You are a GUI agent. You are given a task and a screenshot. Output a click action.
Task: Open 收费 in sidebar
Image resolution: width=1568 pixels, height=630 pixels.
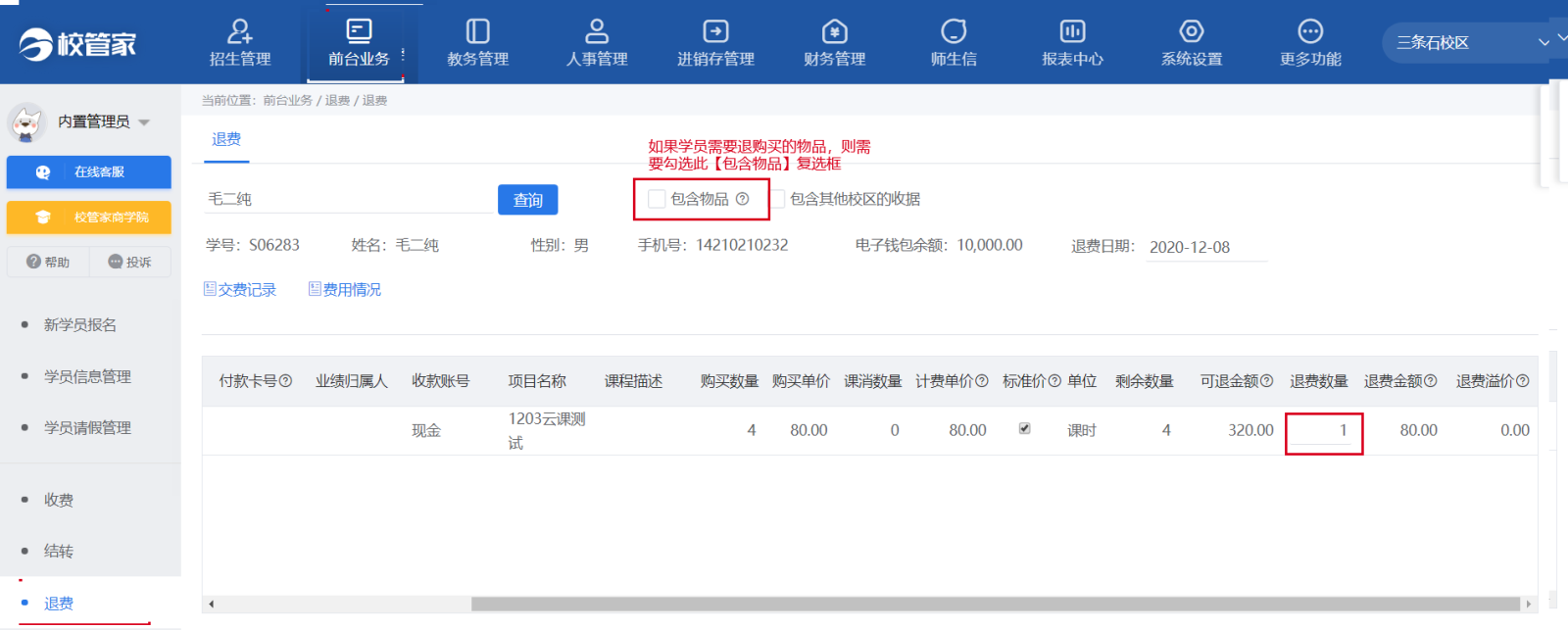point(59,500)
